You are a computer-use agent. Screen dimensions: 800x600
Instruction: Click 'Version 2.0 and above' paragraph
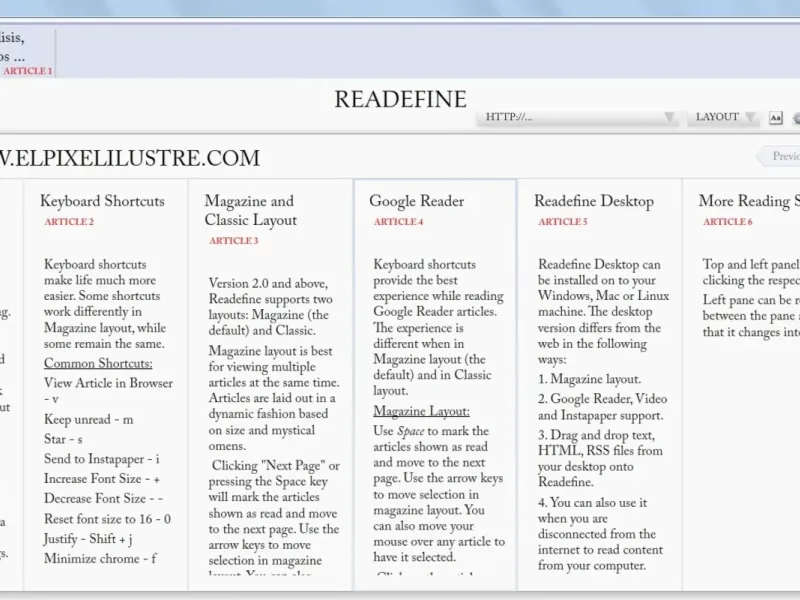click(270, 307)
